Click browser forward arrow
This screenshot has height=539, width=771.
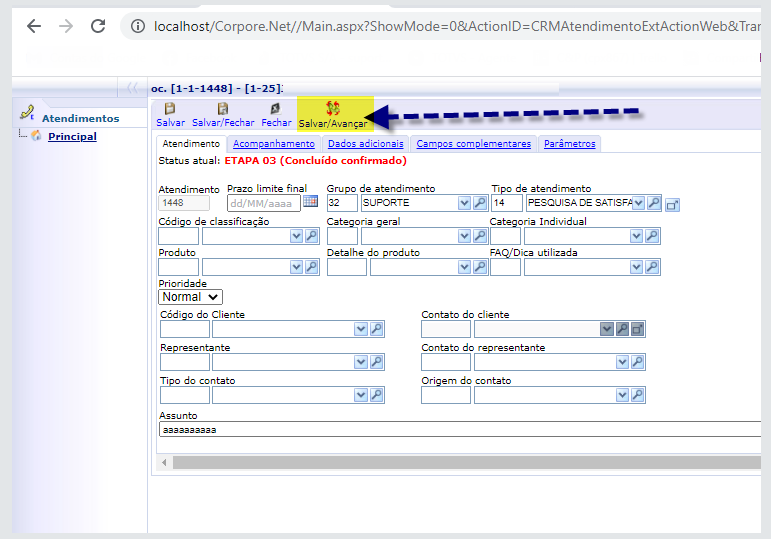click(x=66, y=26)
